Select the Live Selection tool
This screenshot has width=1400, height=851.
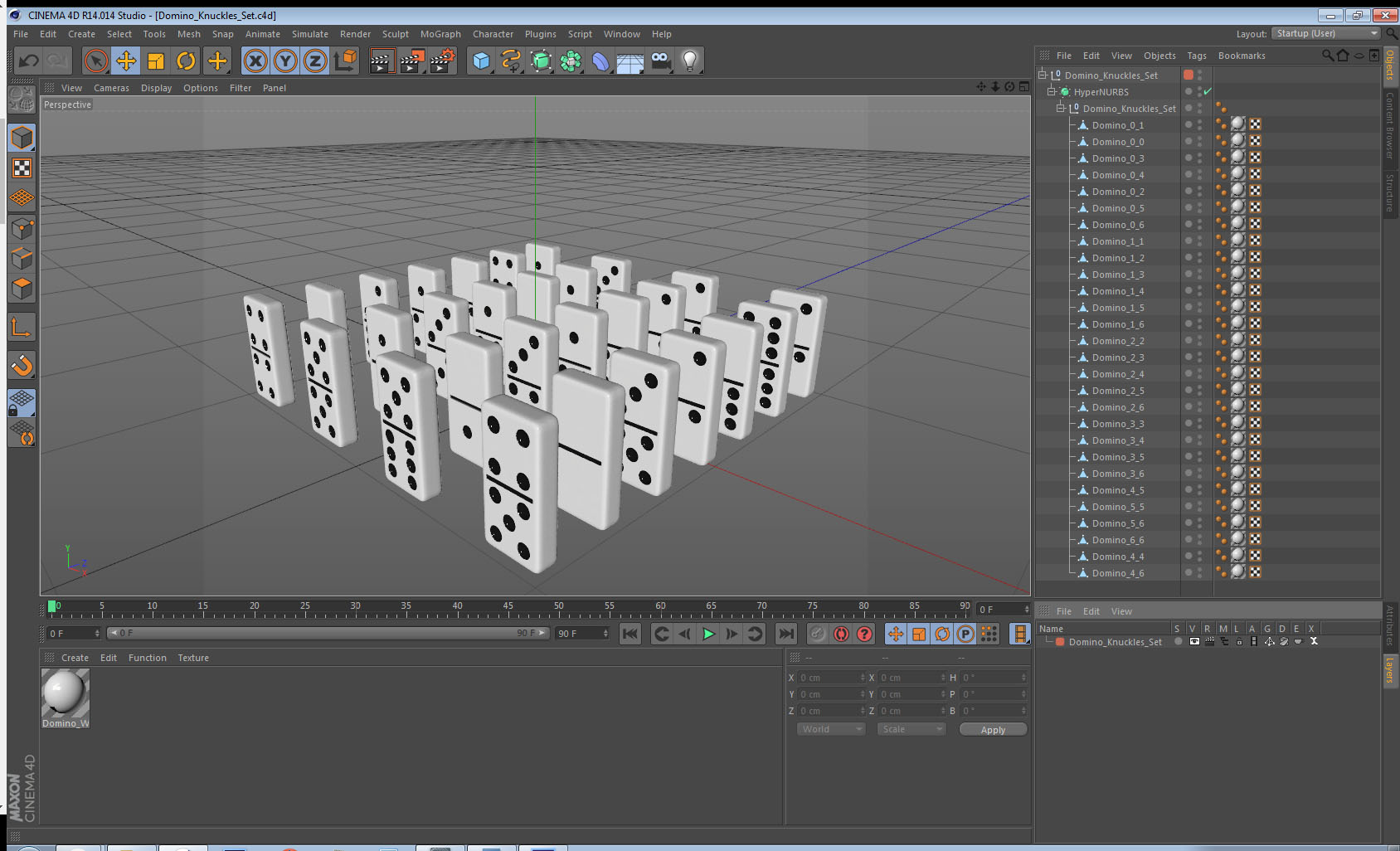tap(96, 61)
